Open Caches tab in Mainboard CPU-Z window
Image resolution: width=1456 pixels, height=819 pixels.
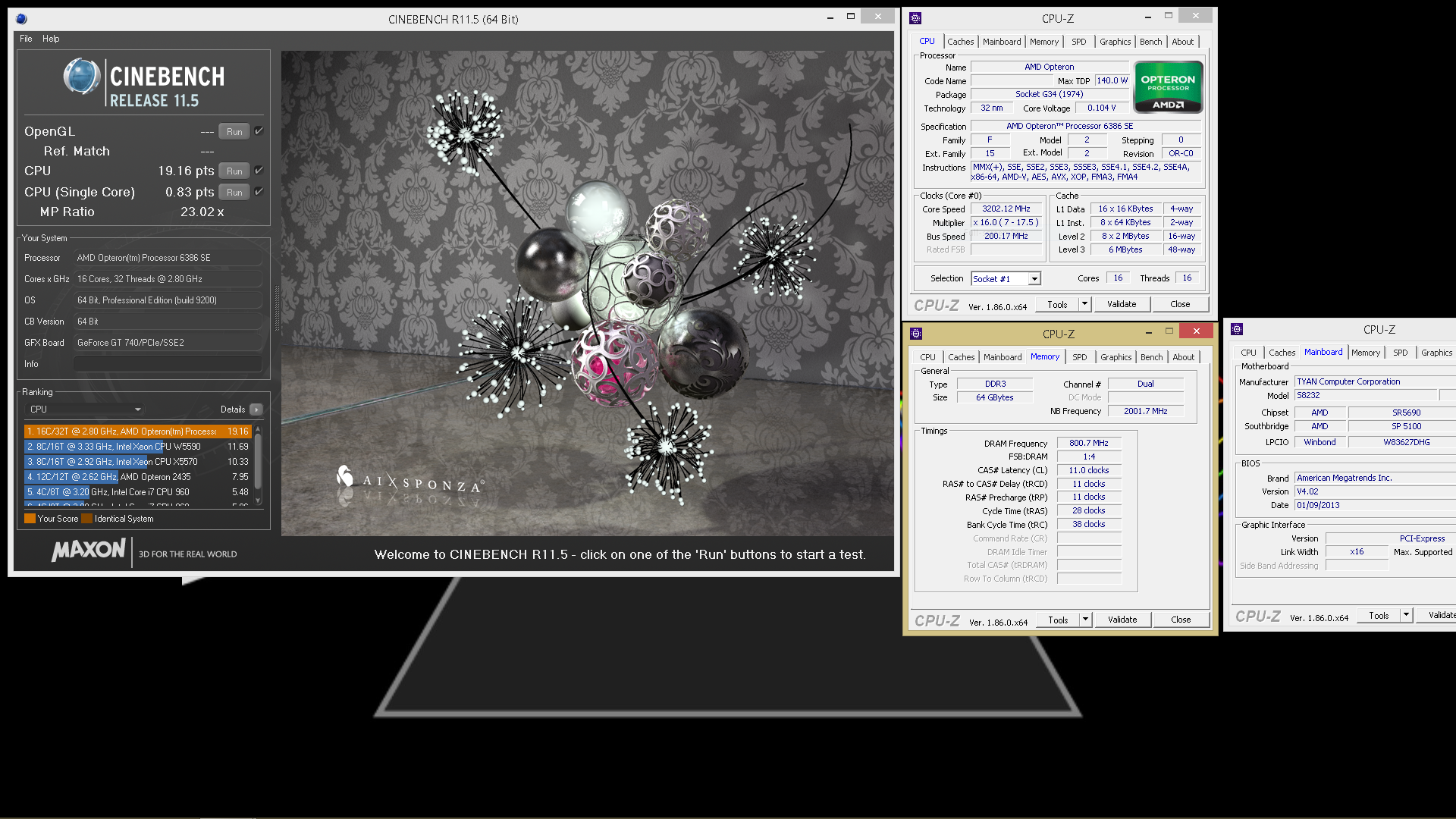pos(1282,353)
